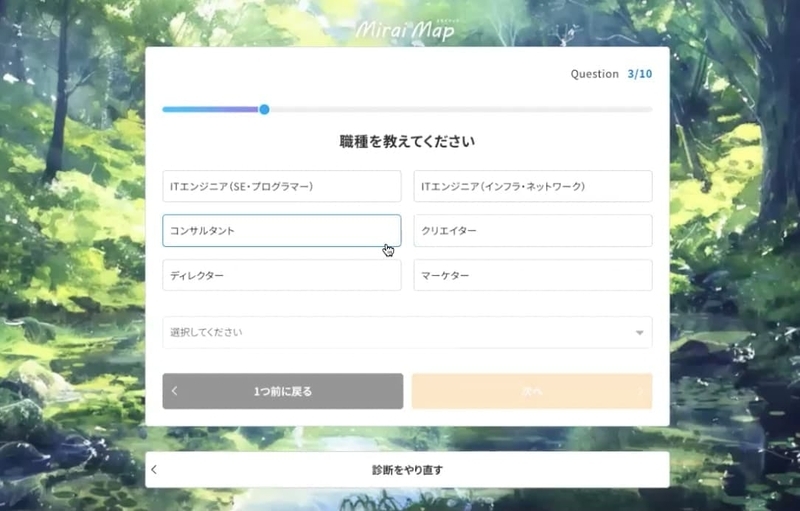
Task: Select ITエンジニア (インフラ・ネットワーク) option
Action: (x=533, y=186)
